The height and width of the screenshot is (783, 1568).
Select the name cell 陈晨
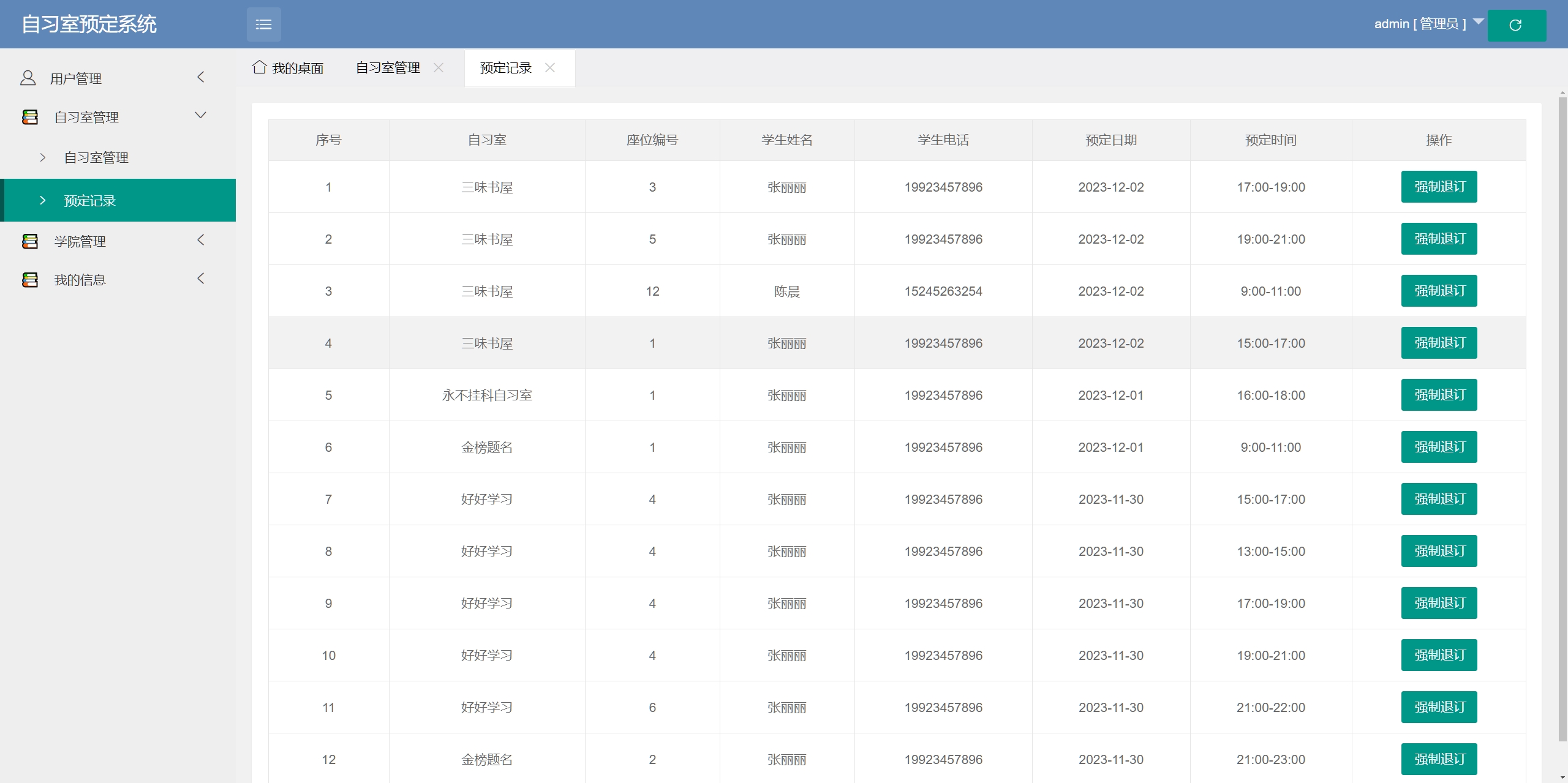[787, 291]
